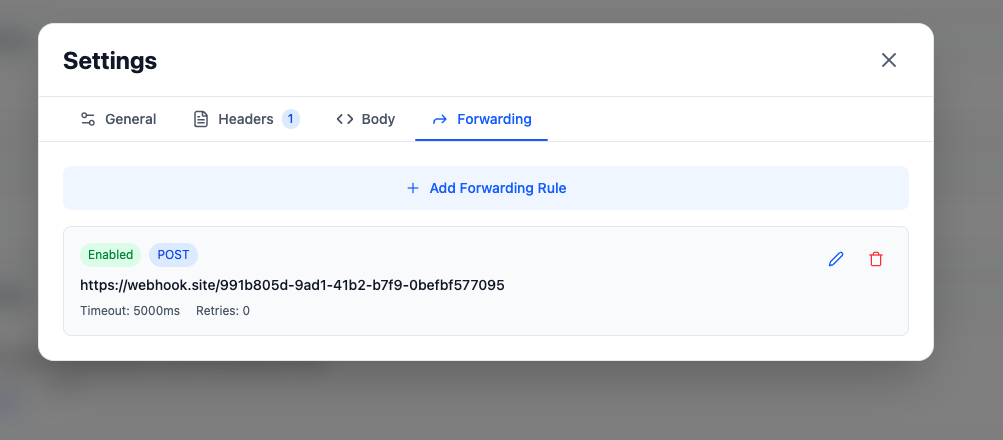Click the plus icon in Add Forwarding Rule
Screen dimensions: 1003x440
pos(413,188)
